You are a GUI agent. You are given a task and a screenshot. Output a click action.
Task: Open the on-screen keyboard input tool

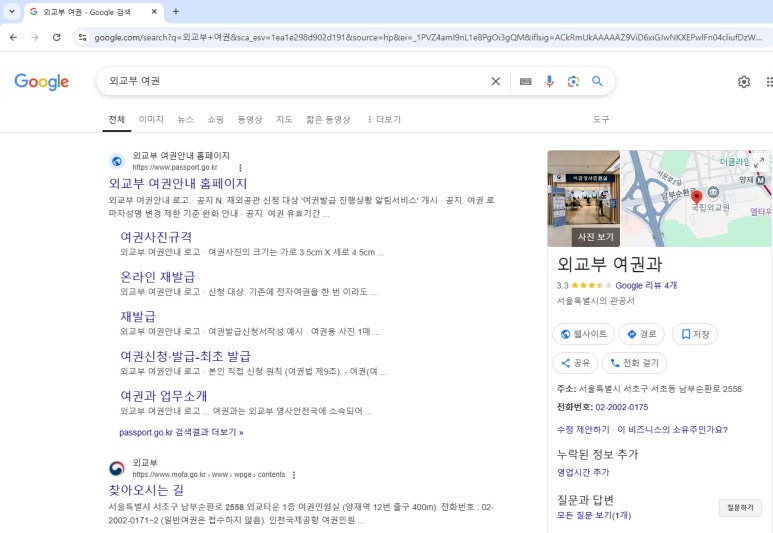(526, 81)
